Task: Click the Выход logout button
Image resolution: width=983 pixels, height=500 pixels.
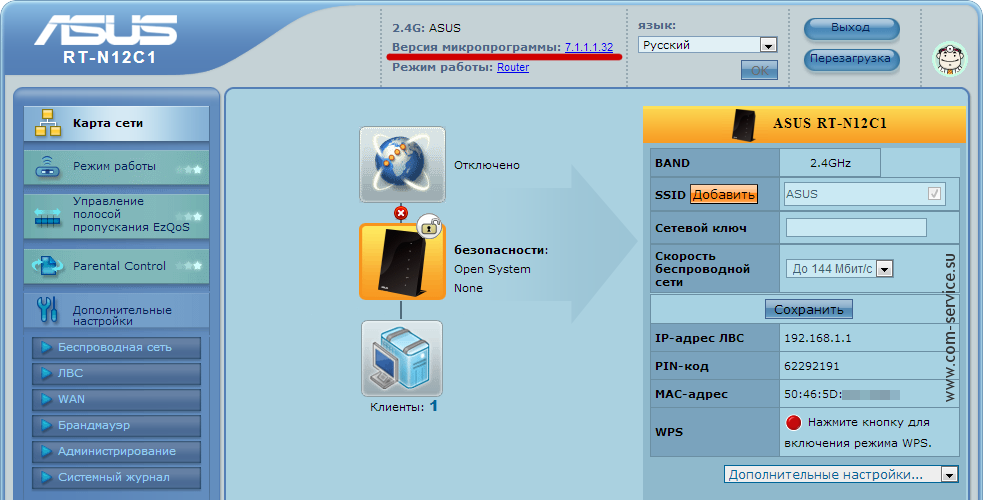Action: (851, 28)
